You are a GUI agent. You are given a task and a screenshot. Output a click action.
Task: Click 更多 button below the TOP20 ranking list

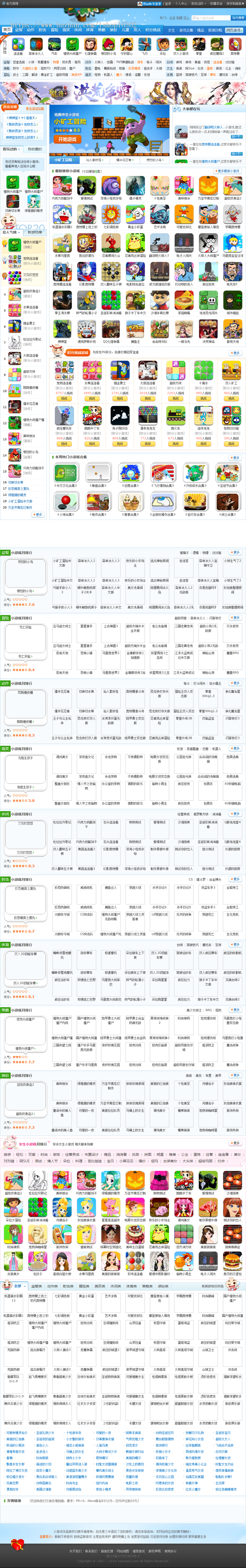point(38,514)
